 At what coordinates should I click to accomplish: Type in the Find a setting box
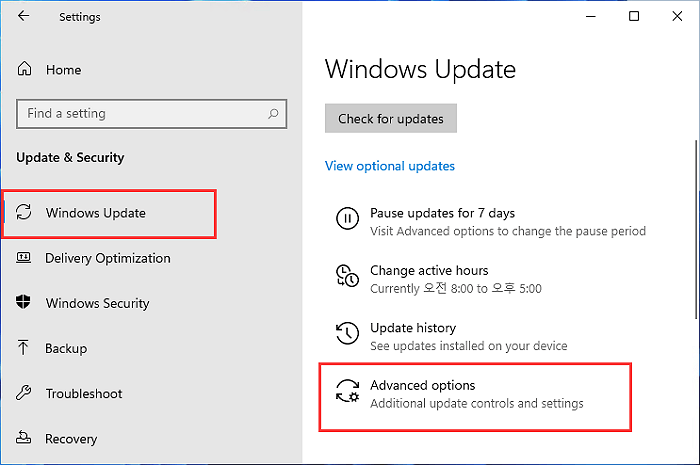coord(140,114)
